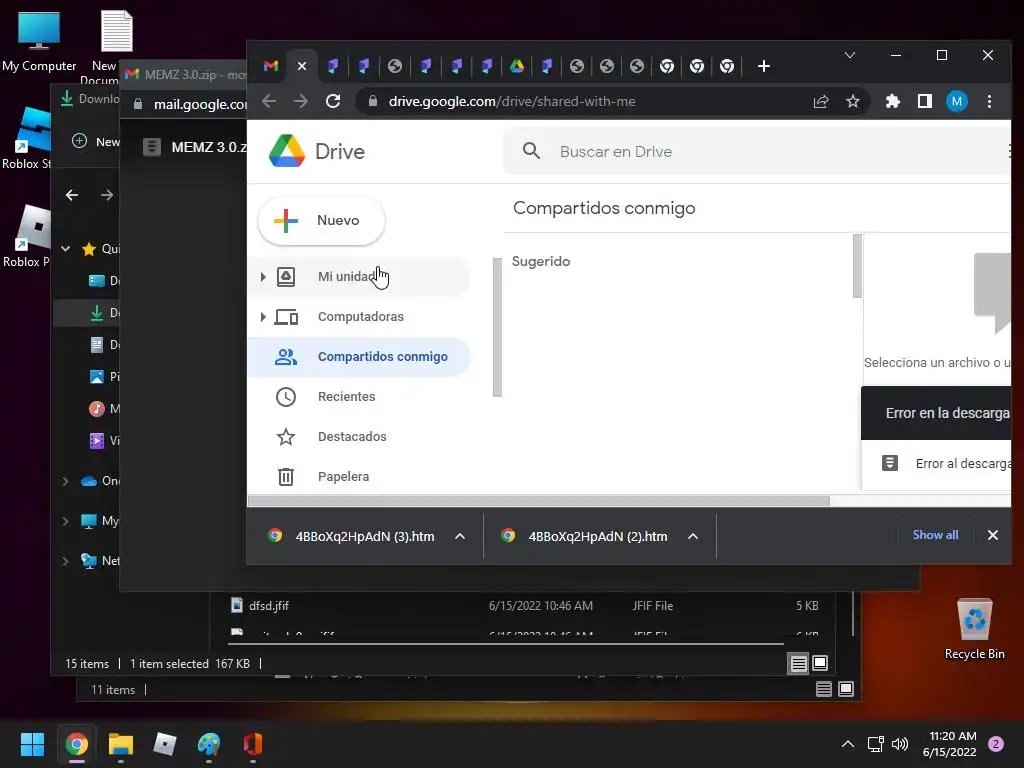Show hidden system tray icons

(x=847, y=744)
